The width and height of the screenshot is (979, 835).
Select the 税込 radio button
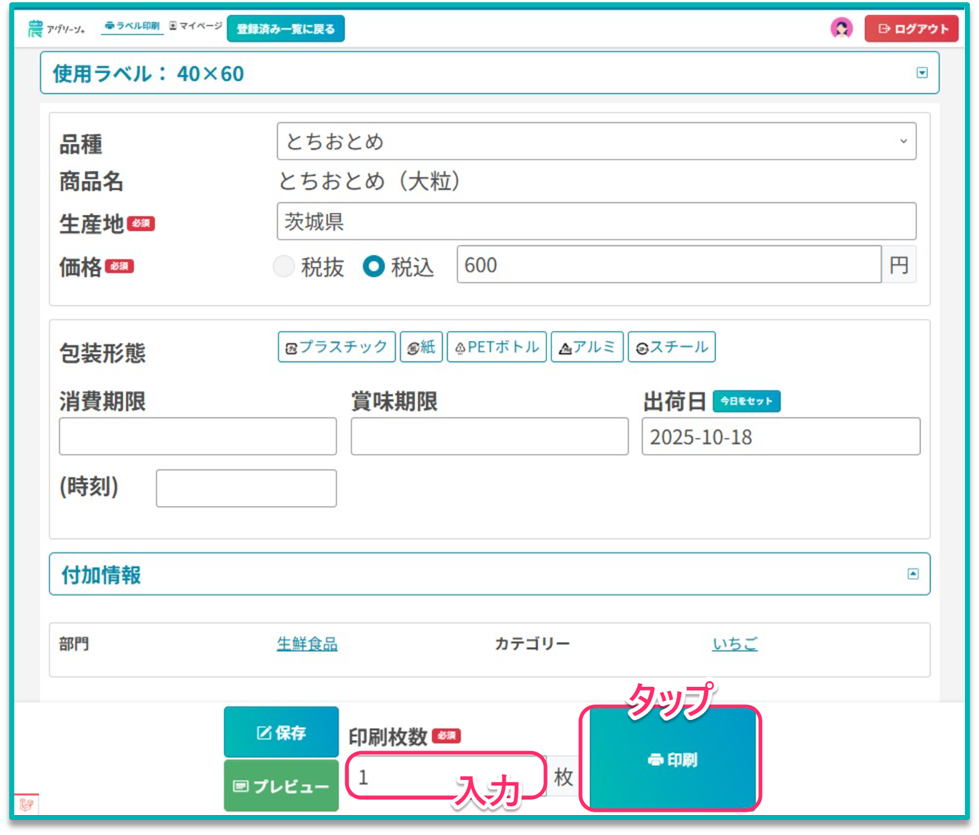[x=374, y=267]
